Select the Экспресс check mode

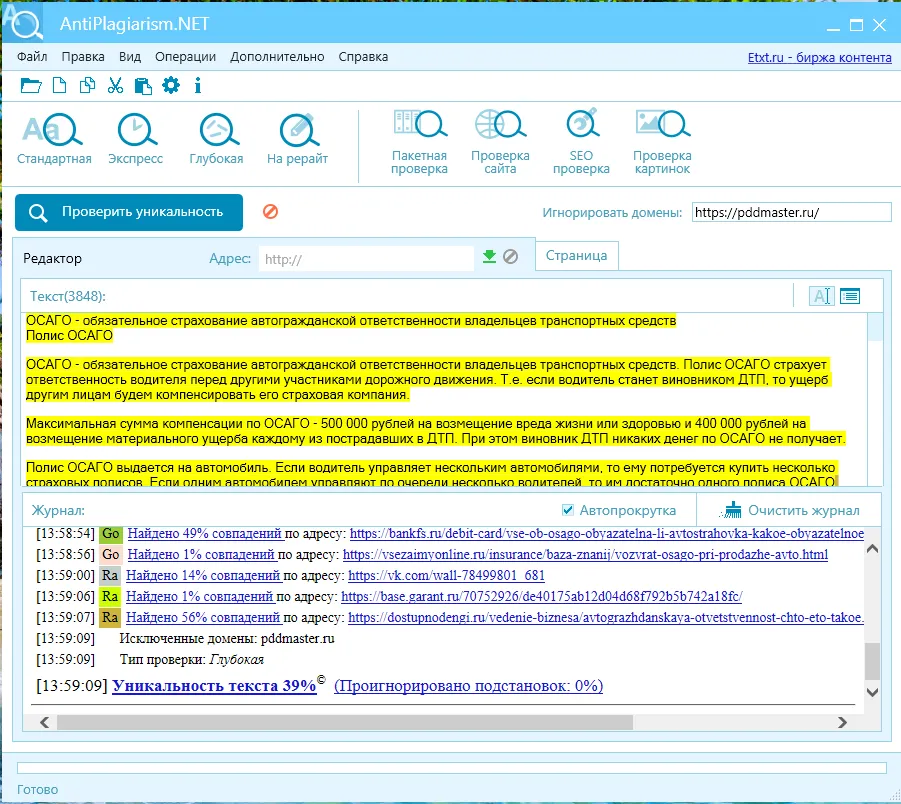pyautogui.click(x=136, y=140)
